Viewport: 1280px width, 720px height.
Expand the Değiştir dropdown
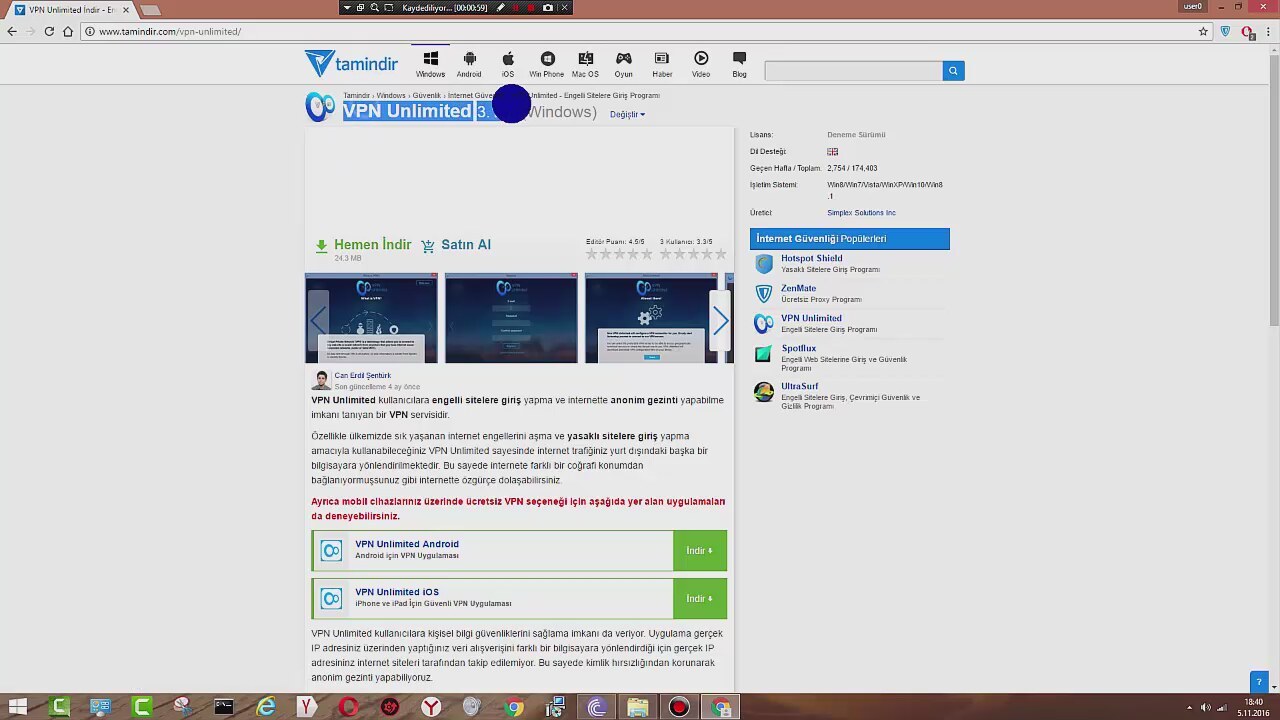[x=627, y=114]
